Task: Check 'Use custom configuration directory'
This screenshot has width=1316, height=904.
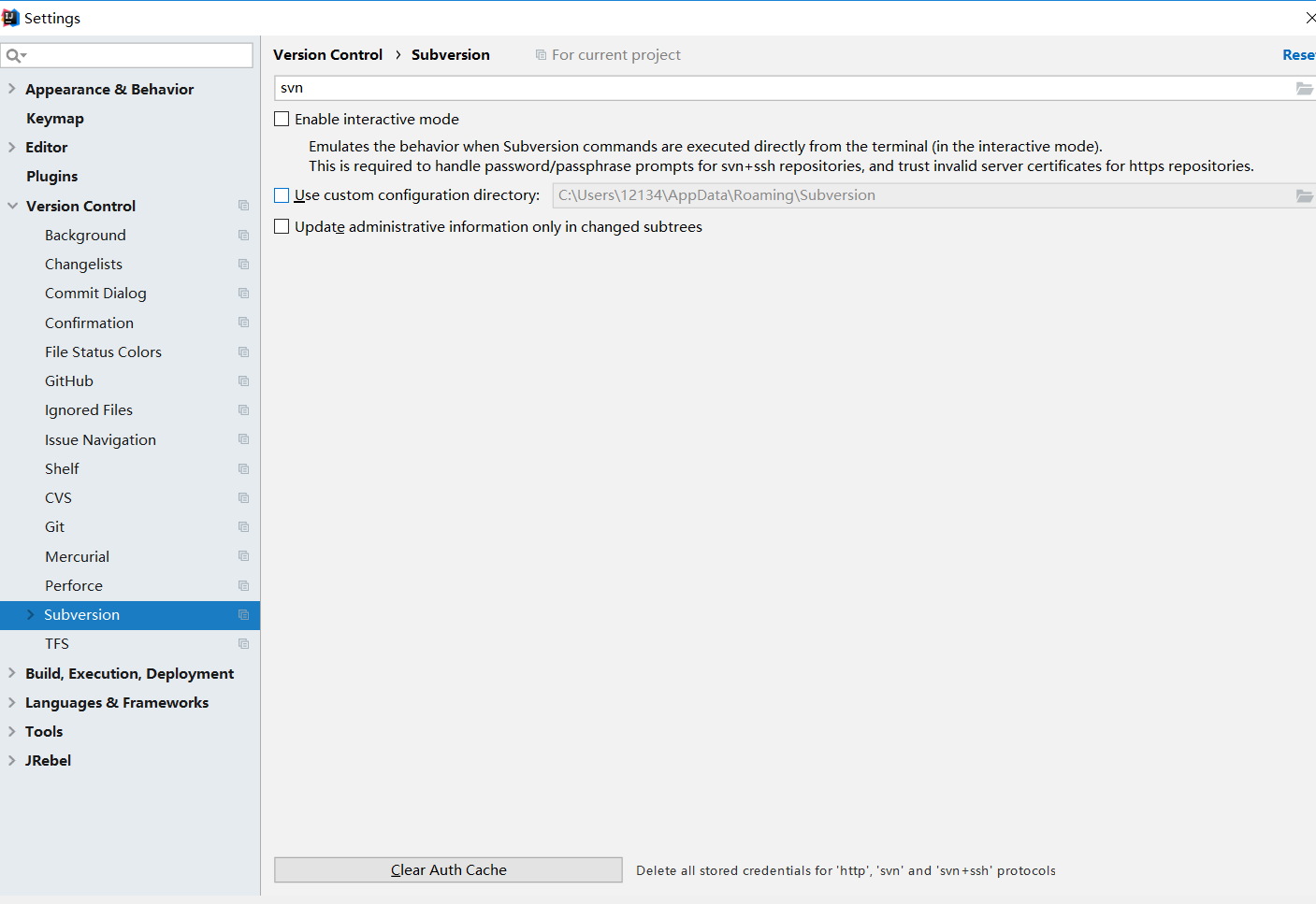Action: (282, 195)
